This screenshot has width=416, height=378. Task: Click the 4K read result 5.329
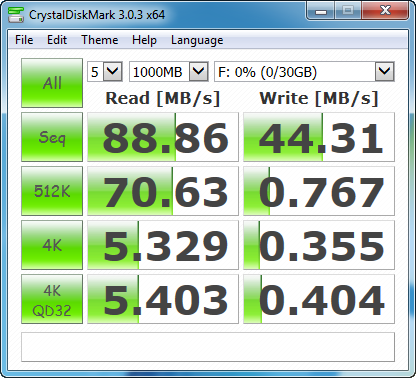pyautogui.click(x=163, y=245)
